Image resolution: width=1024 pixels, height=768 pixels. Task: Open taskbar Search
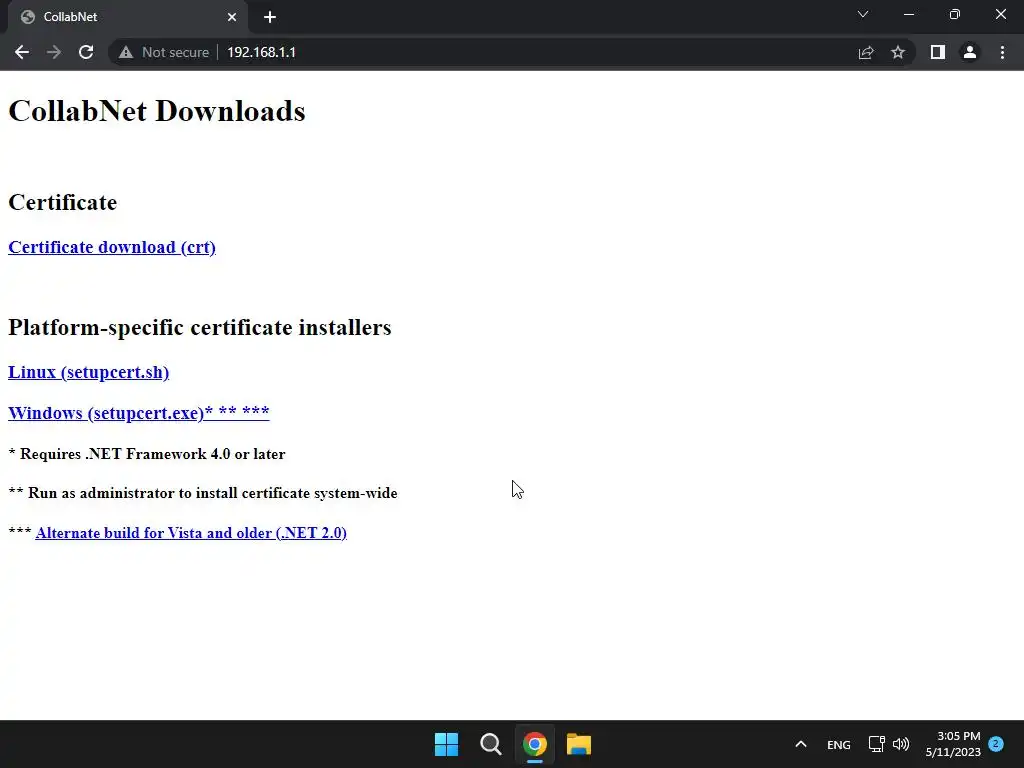tap(490, 744)
